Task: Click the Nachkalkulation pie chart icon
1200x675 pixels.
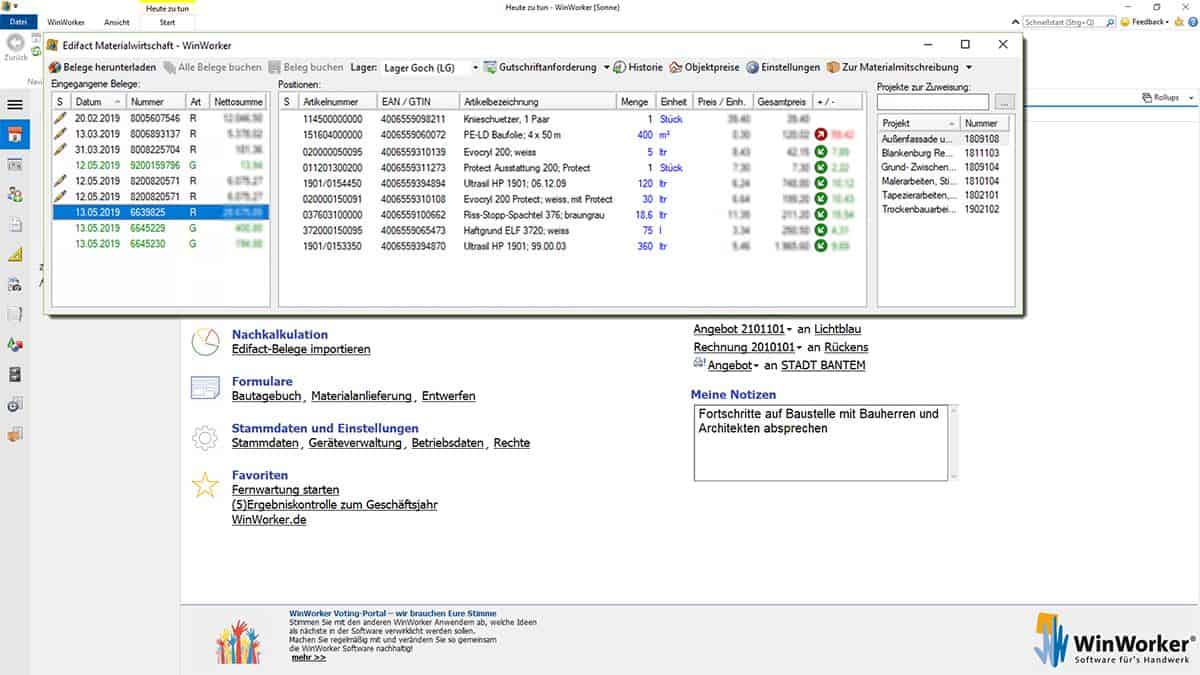Action: point(205,341)
